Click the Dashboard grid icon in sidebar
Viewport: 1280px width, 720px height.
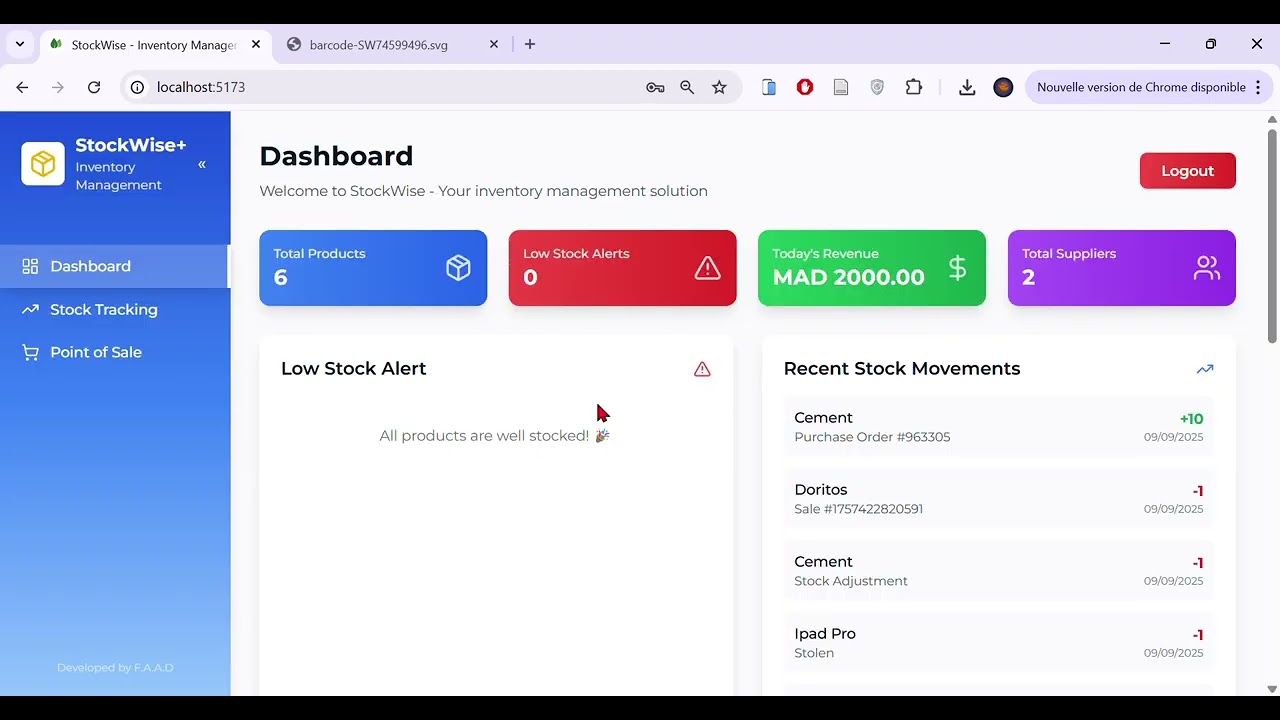[30, 266]
